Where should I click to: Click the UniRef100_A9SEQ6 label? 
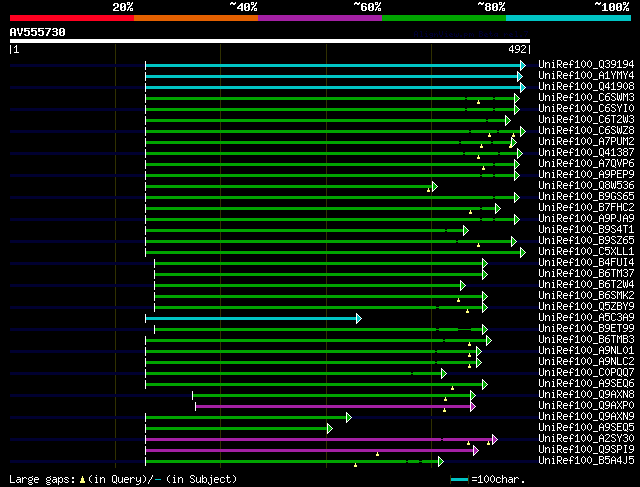586,384
